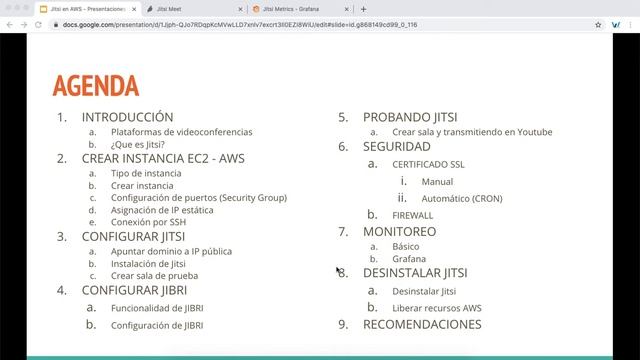The width and height of the screenshot is (640, 360).
Task: Close the Jitsi Meet tab
Action: [240, 9]
